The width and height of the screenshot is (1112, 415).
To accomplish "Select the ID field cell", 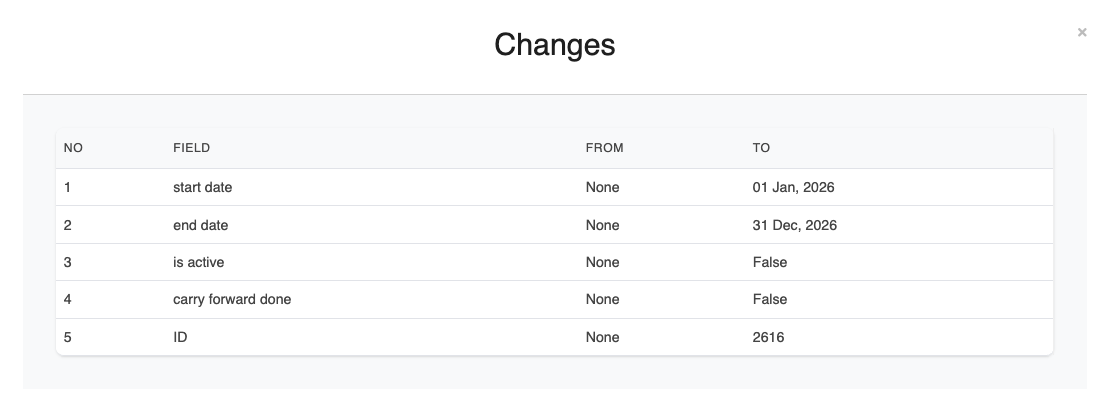I will [180, 337].
